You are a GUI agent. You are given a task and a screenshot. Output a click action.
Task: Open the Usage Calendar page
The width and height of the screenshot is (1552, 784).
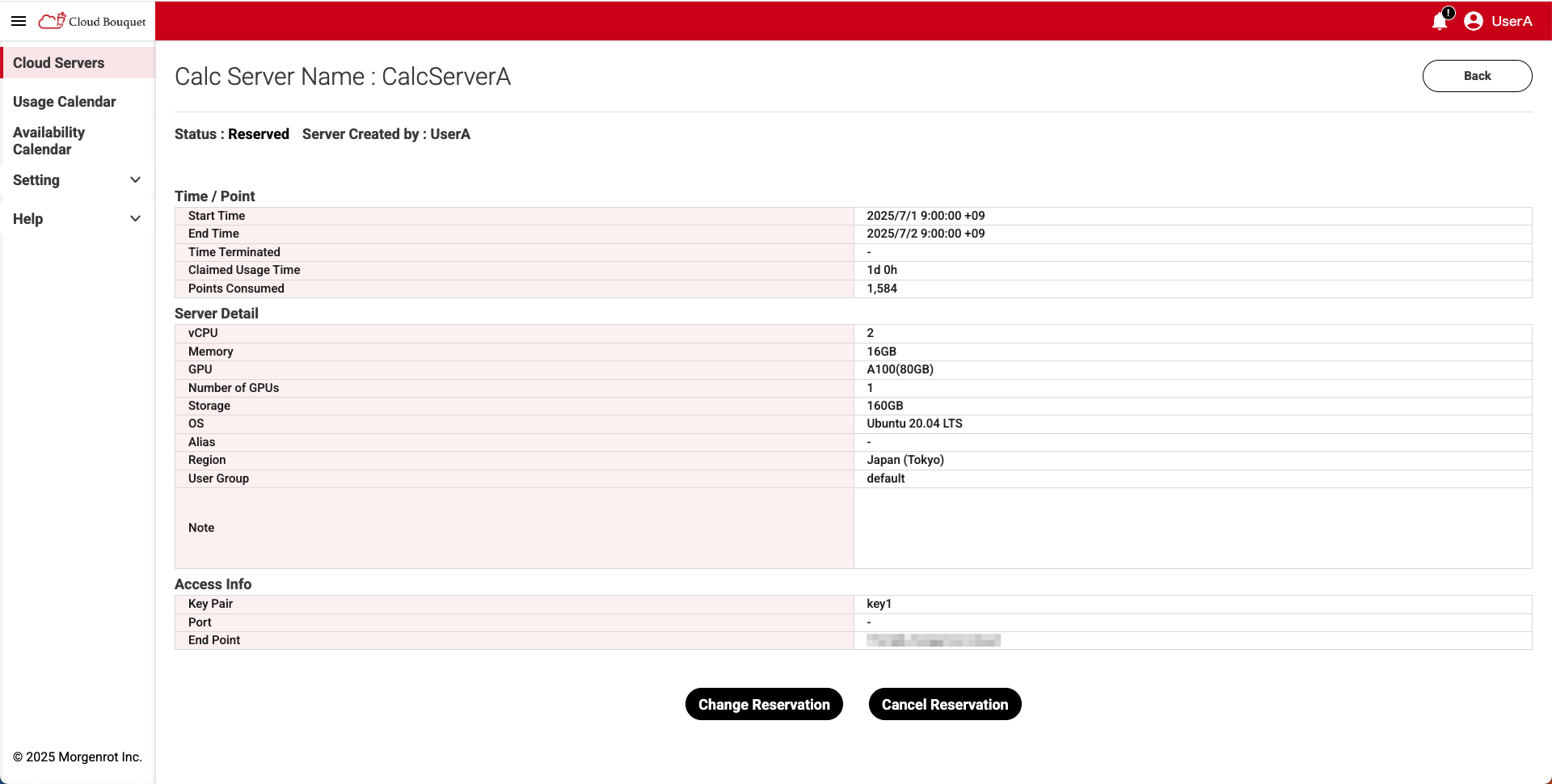[x=65, y=102]
